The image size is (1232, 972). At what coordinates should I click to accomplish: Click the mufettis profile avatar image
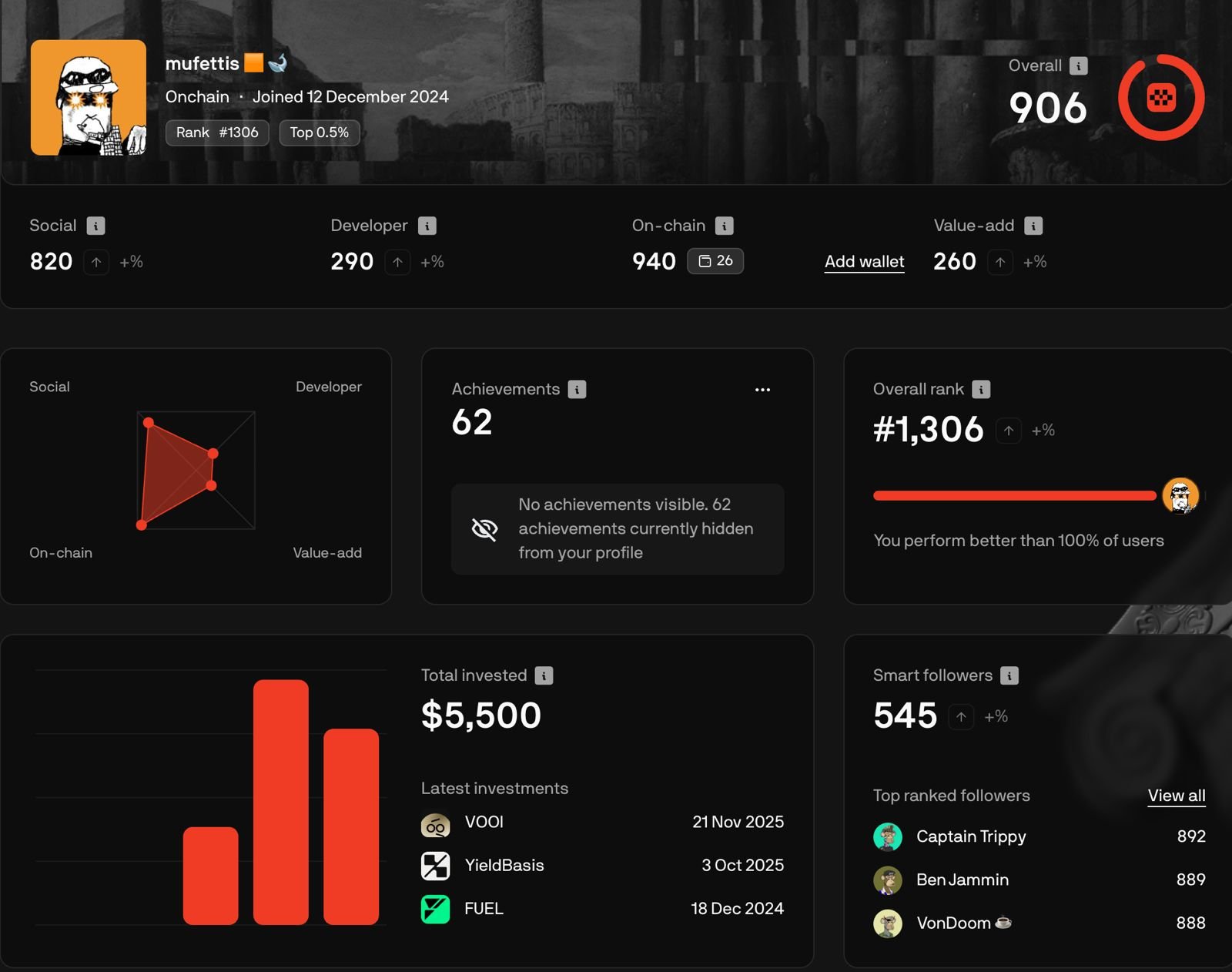pyautogui.click(x=89, y=98)
